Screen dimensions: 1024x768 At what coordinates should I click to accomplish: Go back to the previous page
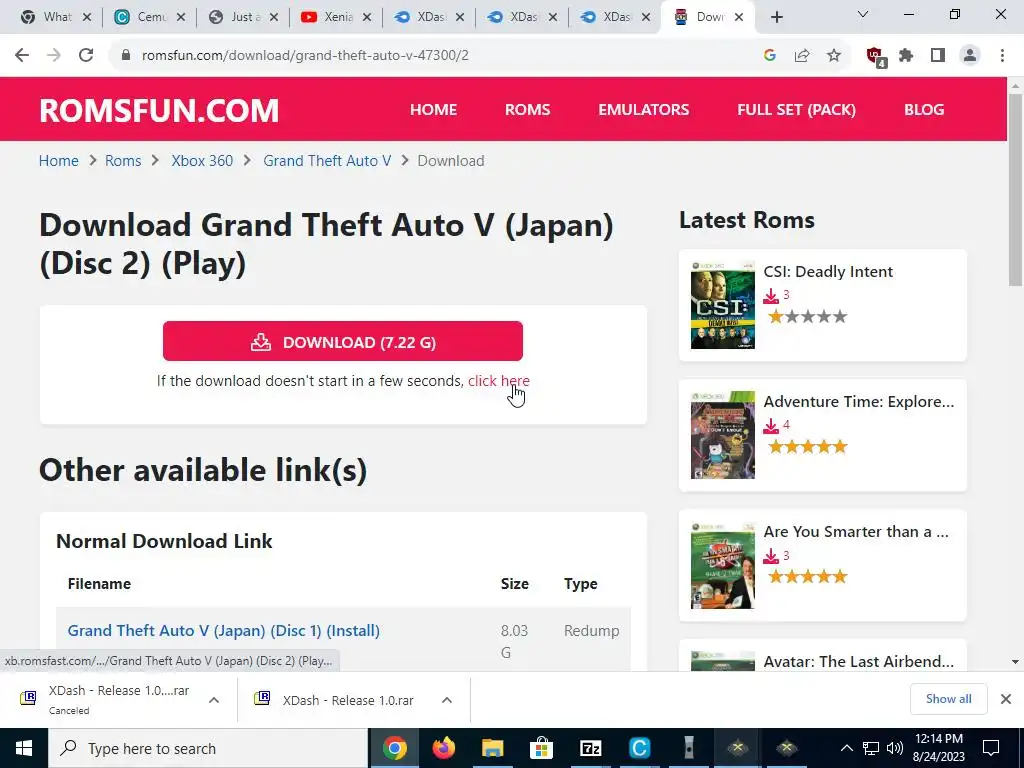point(22,56)
